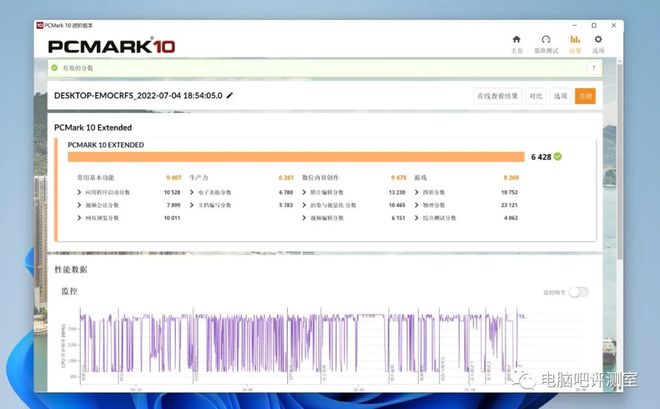Viewport: 660px width, 409px height.
Task: Switch to the 基准测试 benchmark tab
Action: [546, 44]
